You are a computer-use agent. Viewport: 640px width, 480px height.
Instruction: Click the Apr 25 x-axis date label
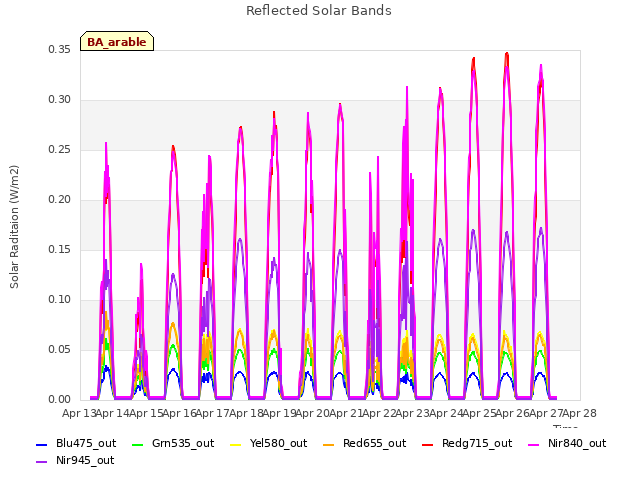click(x=480, y=413)
